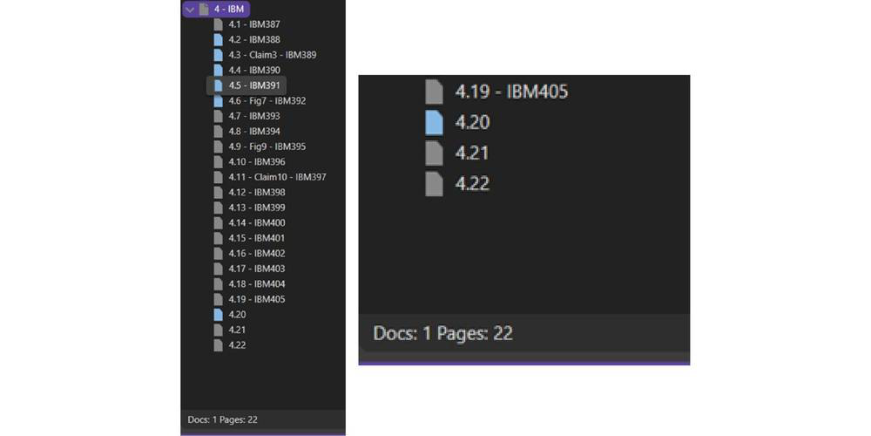Click Docs: 1 Pages: 22 in enlarged status bar

(443, 333)
